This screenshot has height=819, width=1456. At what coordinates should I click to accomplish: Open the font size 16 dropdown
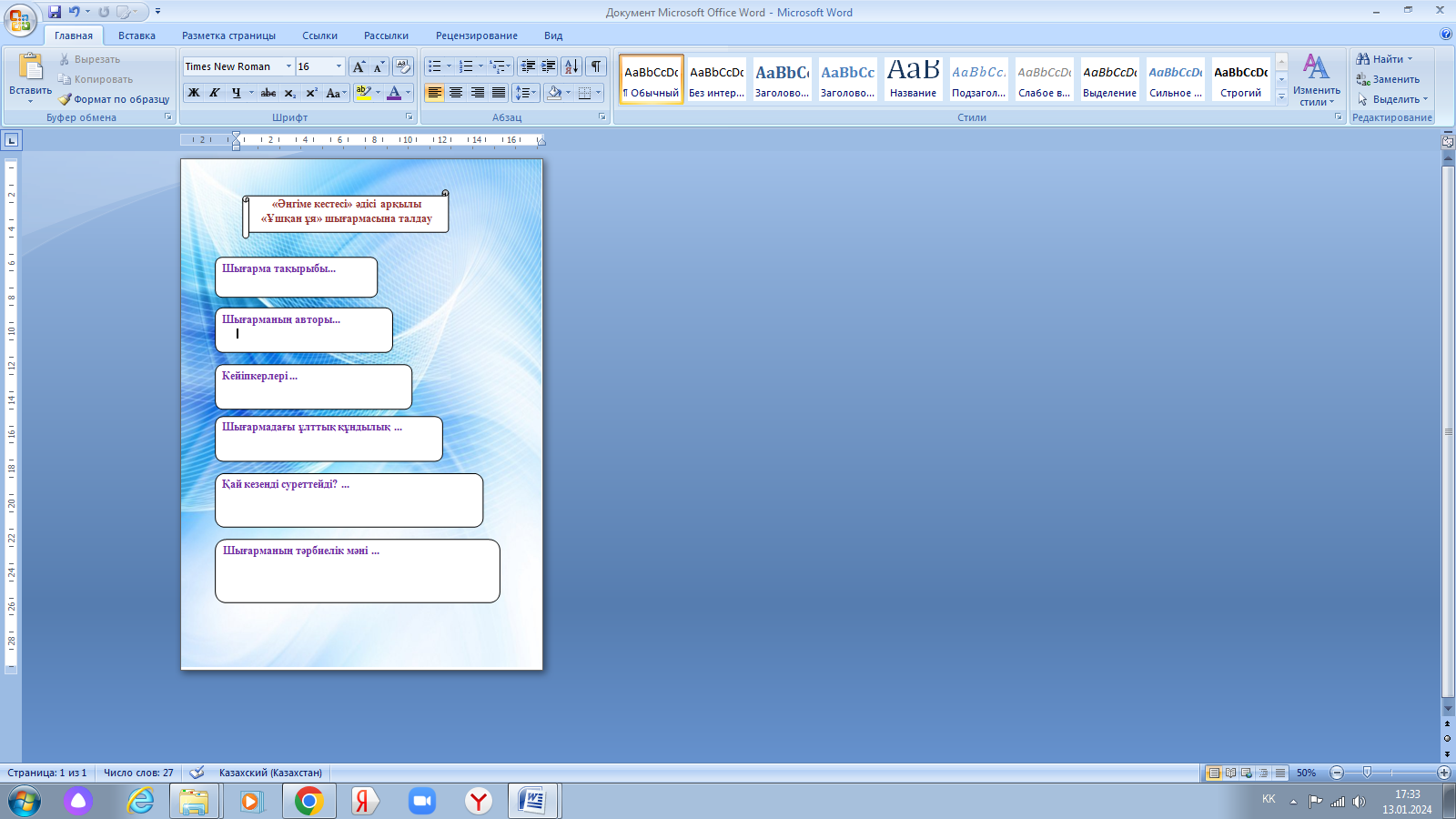pos(339,66)
